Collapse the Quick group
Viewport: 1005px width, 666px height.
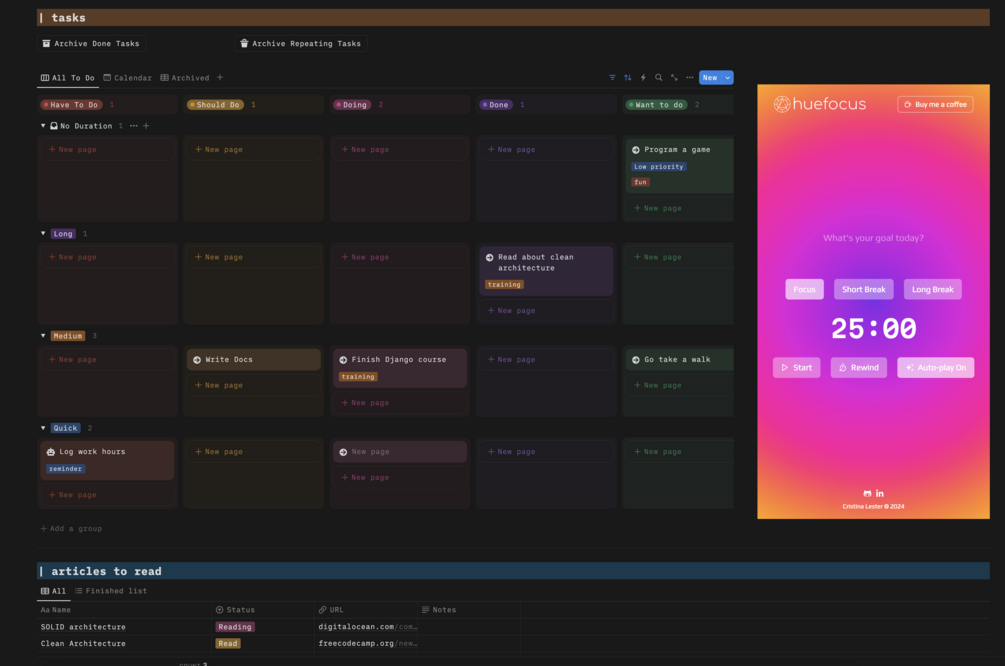pyautogui.click(x=43, y=428)
